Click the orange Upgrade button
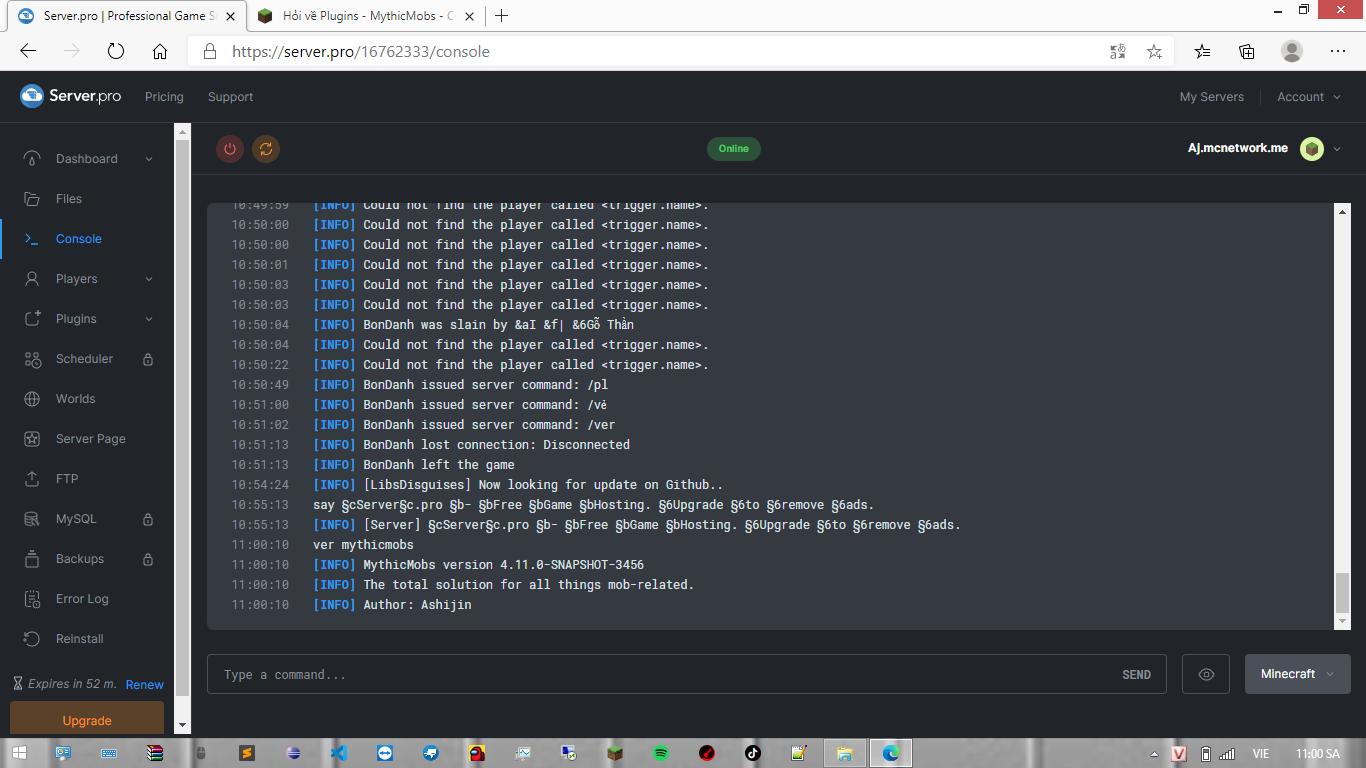 point(87,720)
